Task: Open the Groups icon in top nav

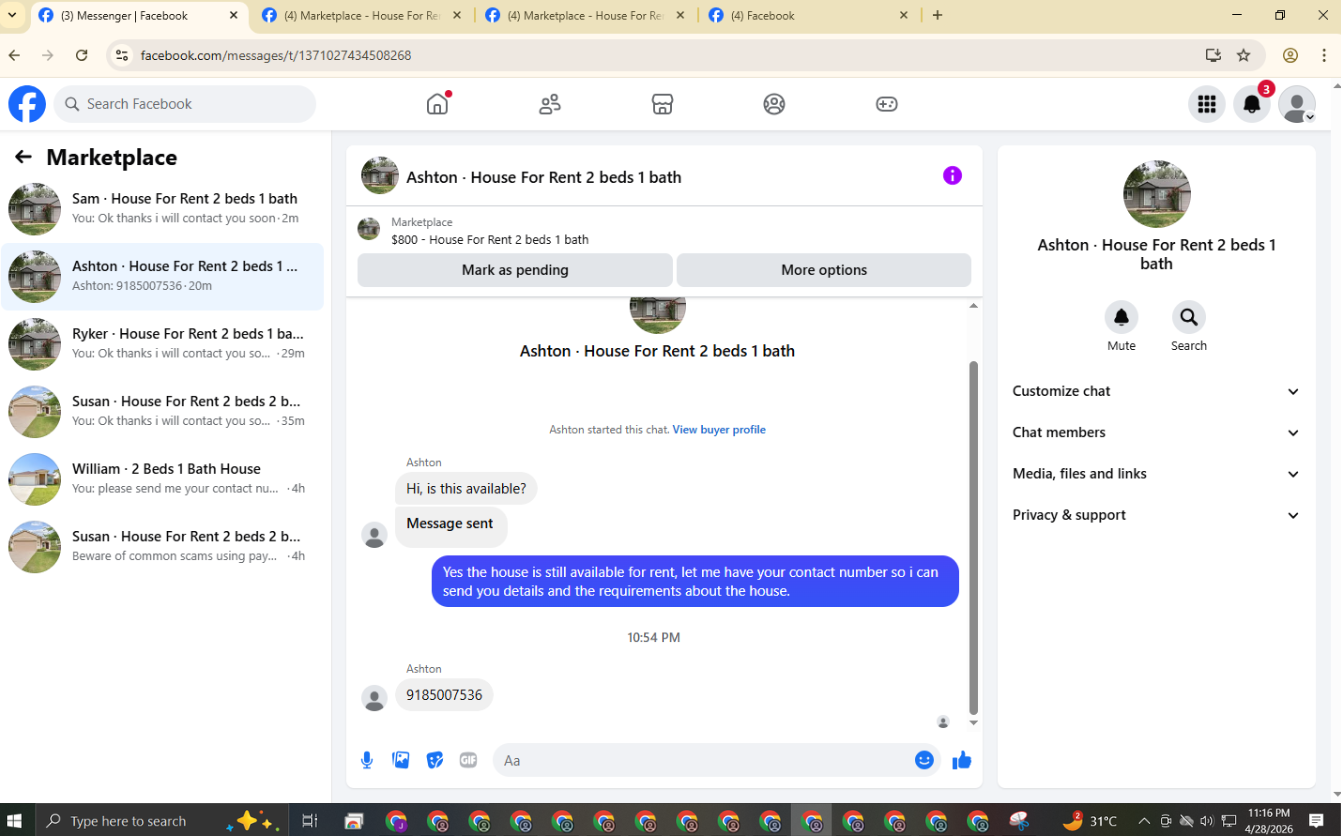Action: point(774,104)
